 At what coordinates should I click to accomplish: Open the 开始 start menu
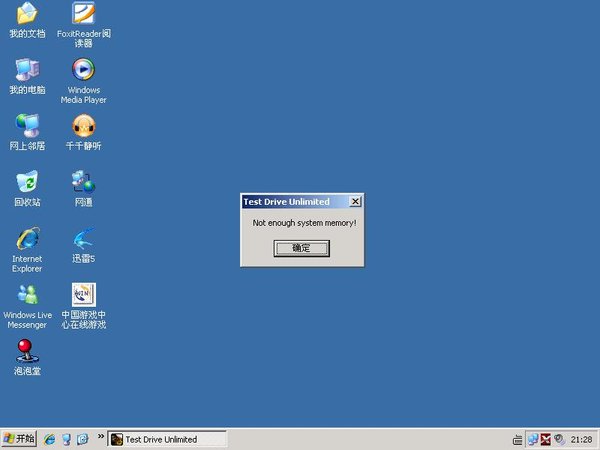pos(19,439)
